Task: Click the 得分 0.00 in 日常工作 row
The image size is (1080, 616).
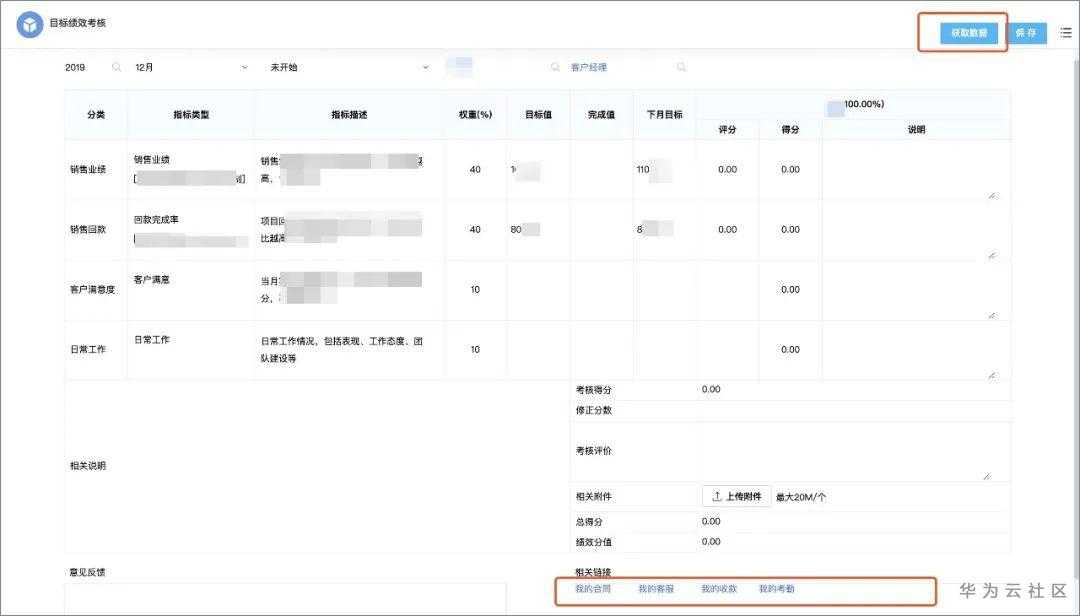Action: pyautogui.click(x=790, y=349)
